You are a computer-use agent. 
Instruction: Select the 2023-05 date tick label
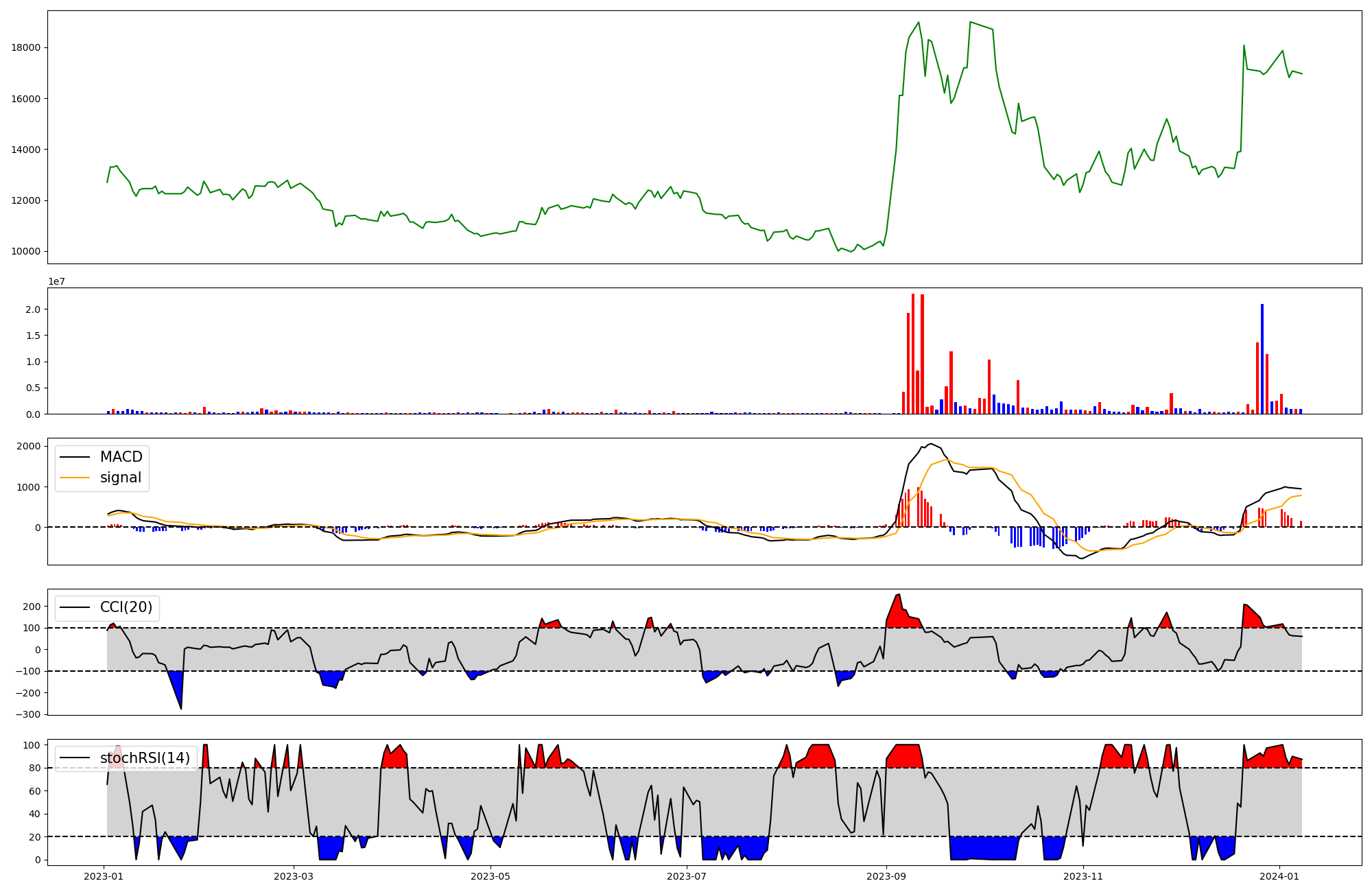(x=490, y=876)
